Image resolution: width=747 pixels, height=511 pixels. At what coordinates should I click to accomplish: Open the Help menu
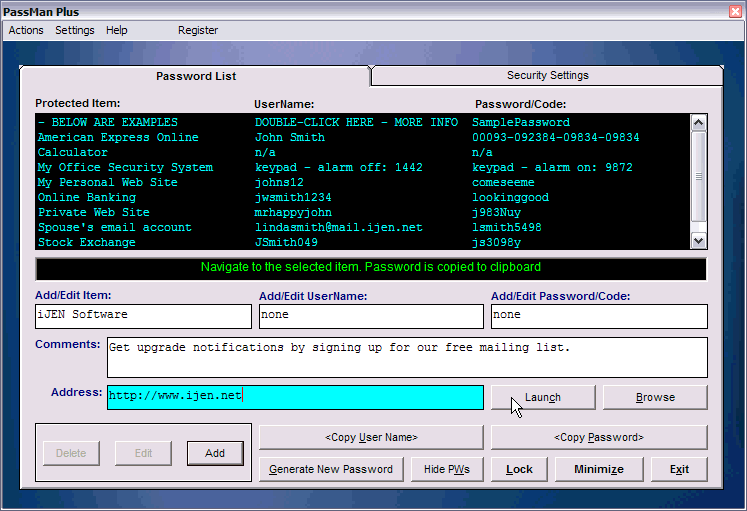[117, 30]
